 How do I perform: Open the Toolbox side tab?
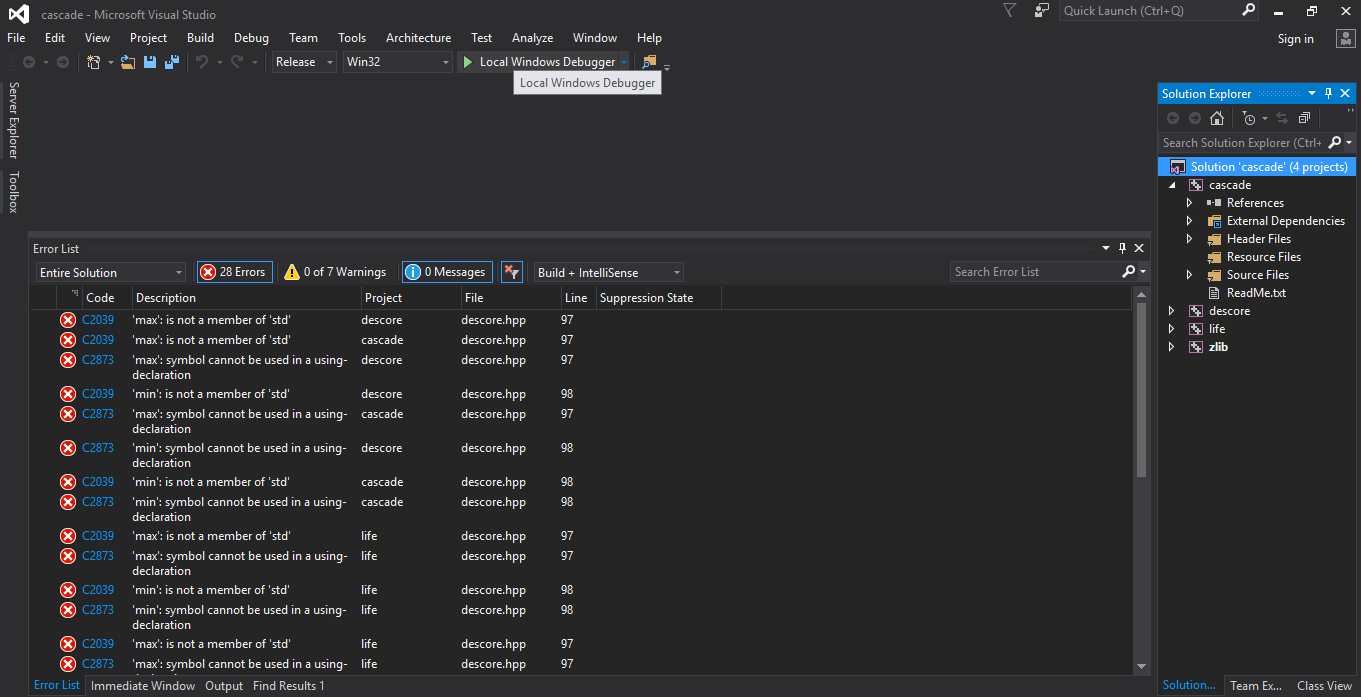click(14, 192)
